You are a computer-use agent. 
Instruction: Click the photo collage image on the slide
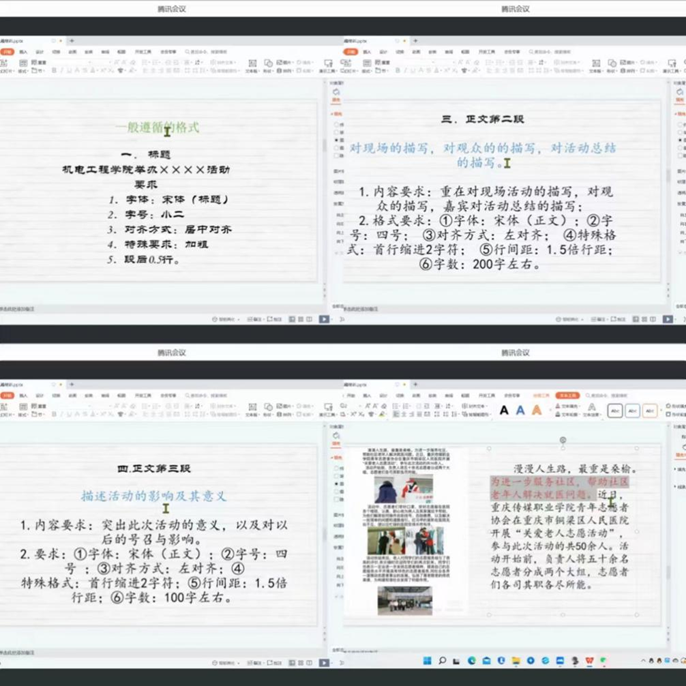[404, 532]
